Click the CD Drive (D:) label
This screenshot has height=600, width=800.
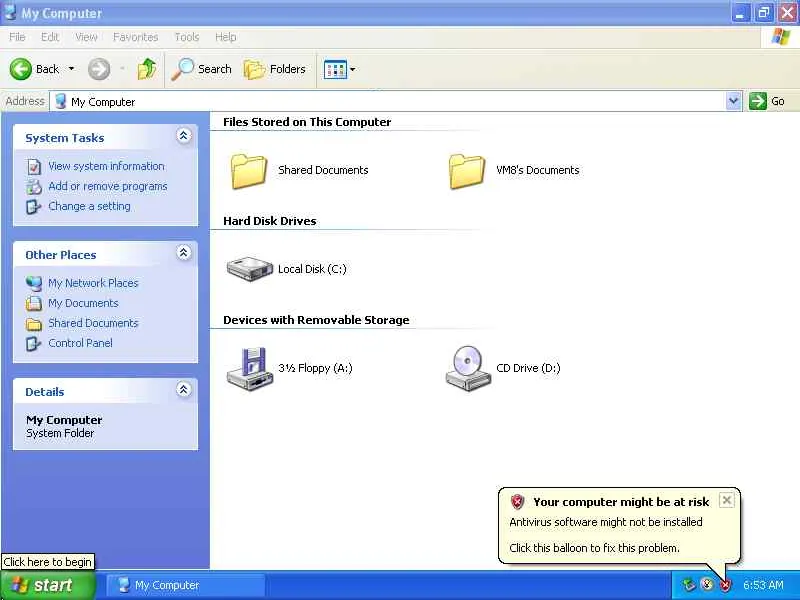tap(528, 368)
